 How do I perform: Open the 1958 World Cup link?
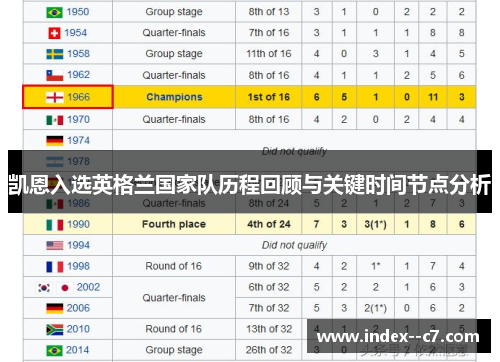pyautogui.click(x=78, y=53)
